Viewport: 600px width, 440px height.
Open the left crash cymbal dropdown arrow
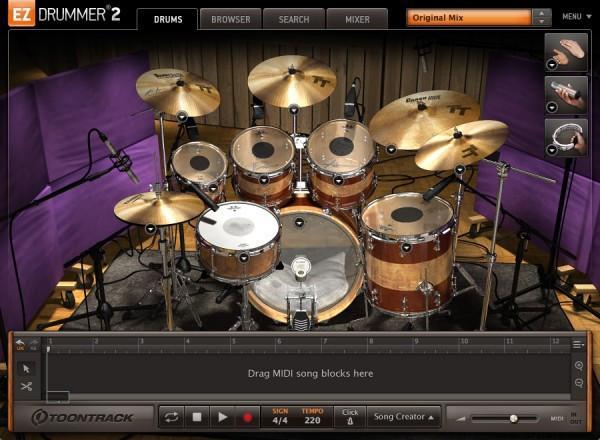coord(182,115)
